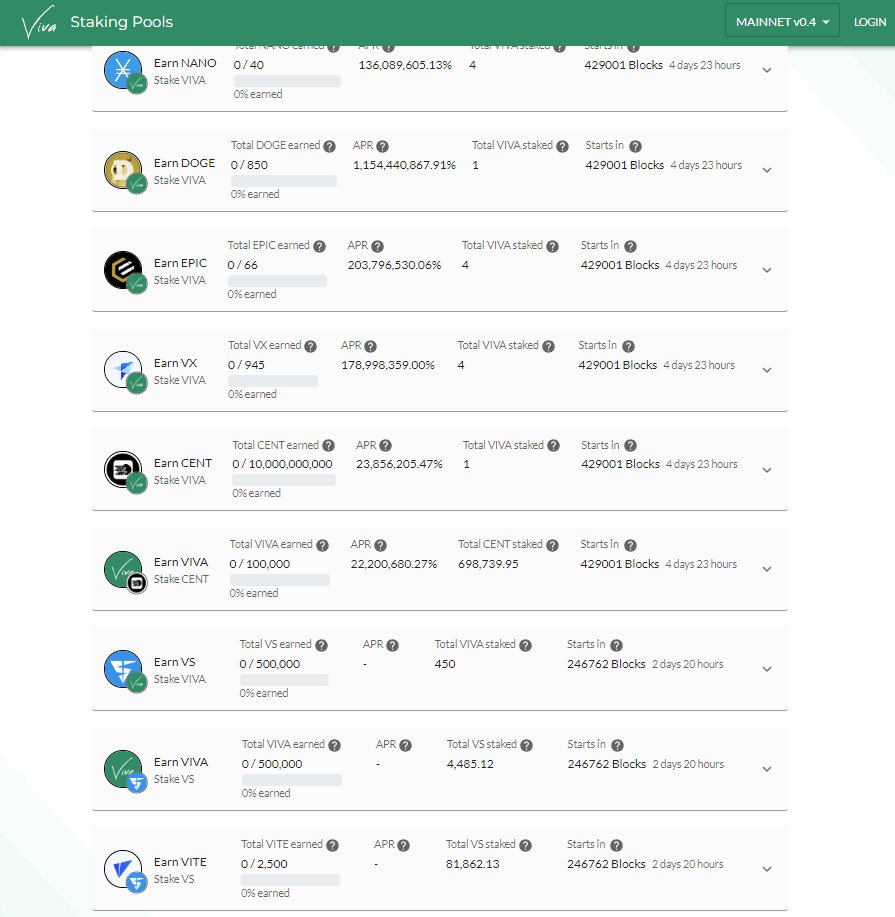Click 246762 Blocks in Earn VS row
Image resolution: width=895 pixels, height=917 pixels.
click(x=606, y=664)
